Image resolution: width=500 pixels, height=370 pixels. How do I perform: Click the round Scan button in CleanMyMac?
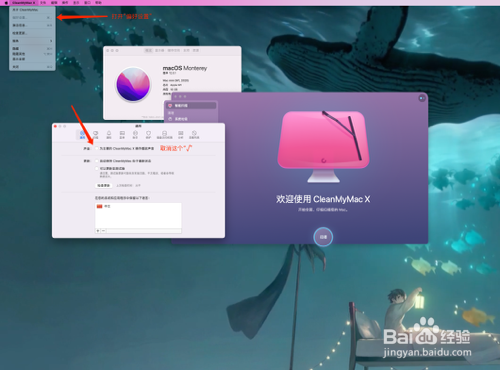(323, 237)
